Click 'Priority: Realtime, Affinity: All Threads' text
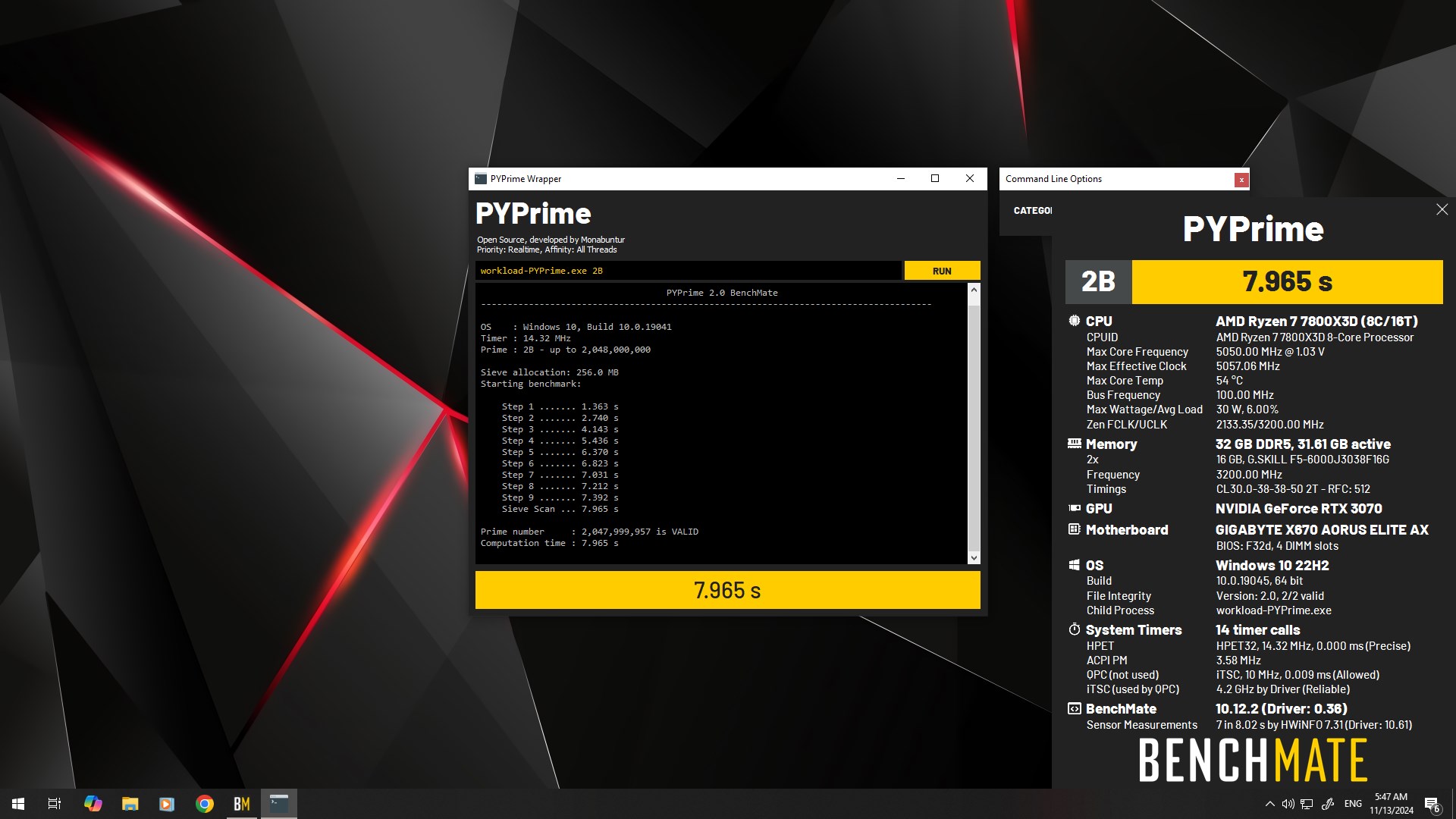The height and width of the screenshot is (819, 1456). [547, 249]
